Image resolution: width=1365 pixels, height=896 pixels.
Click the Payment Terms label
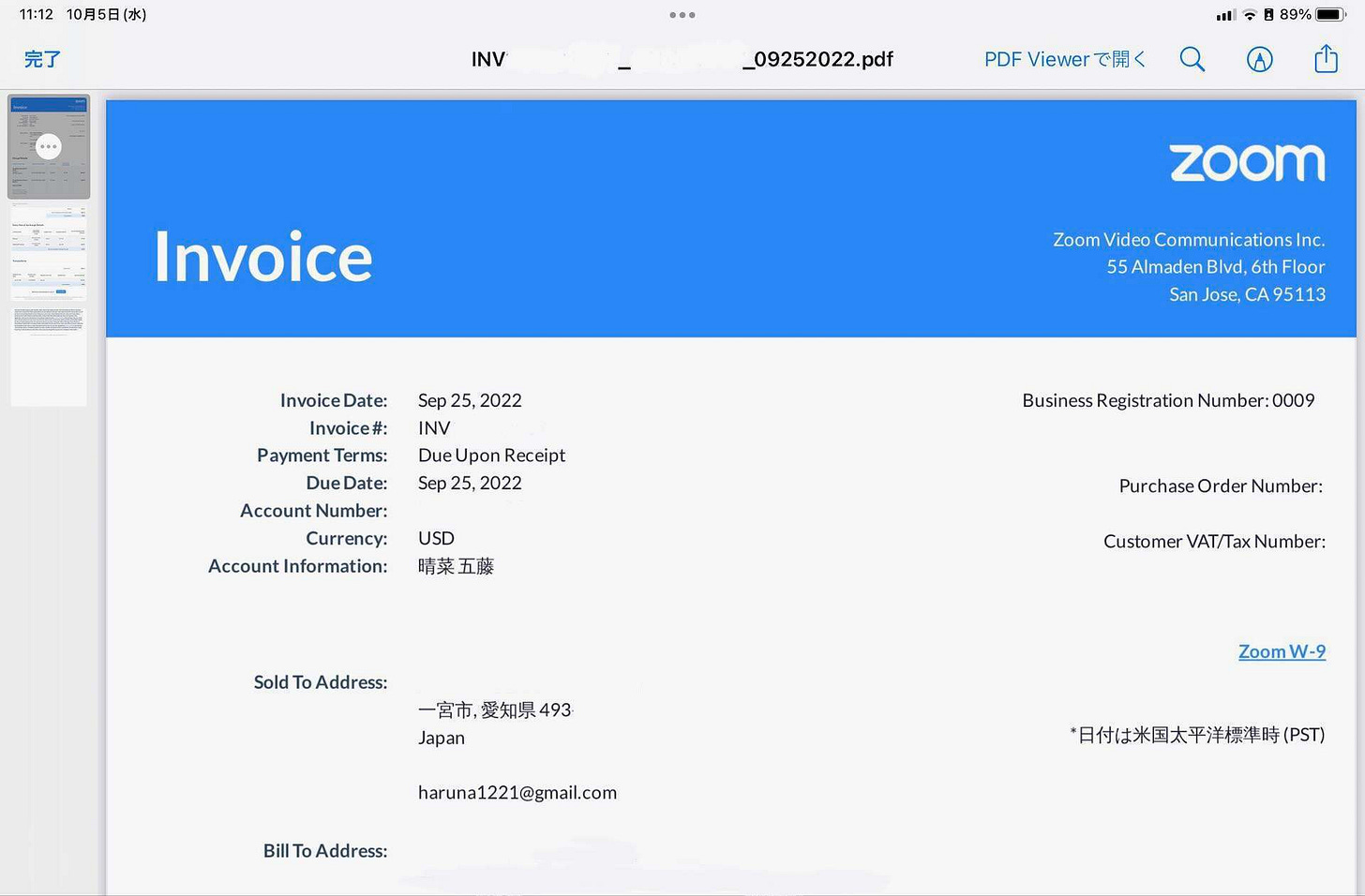coord(322,455)
